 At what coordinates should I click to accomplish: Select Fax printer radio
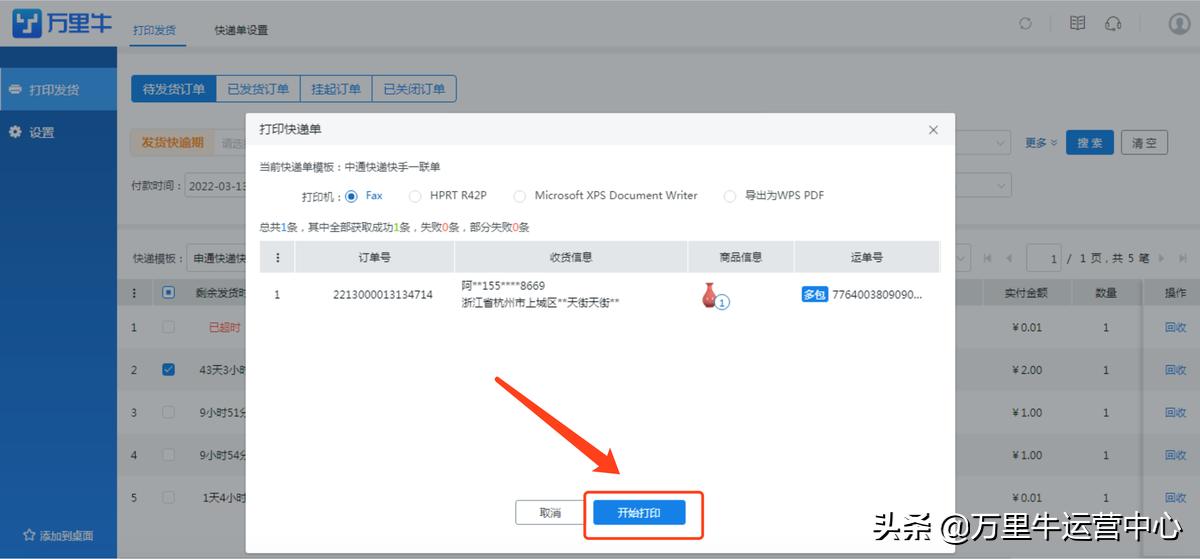pos(351,196)
